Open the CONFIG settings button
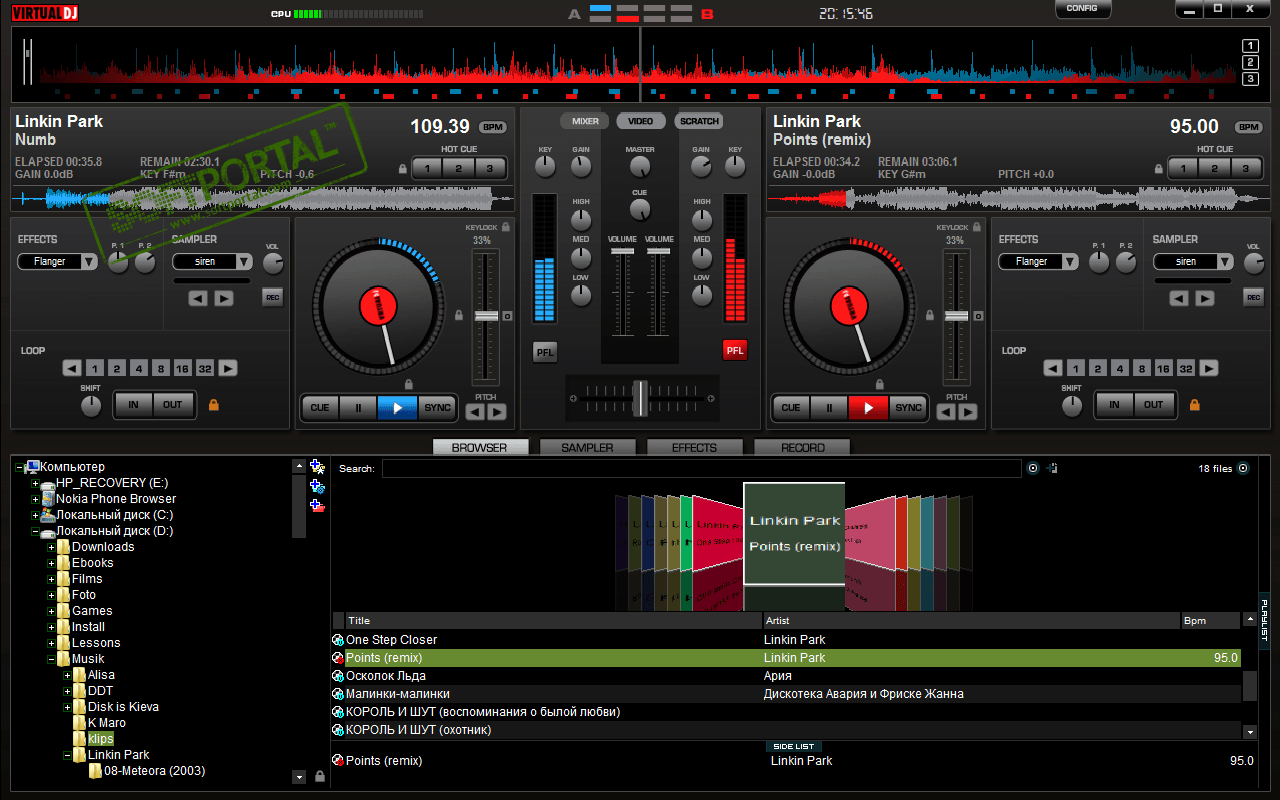1280x800 pixels. tap(1082, 9)
